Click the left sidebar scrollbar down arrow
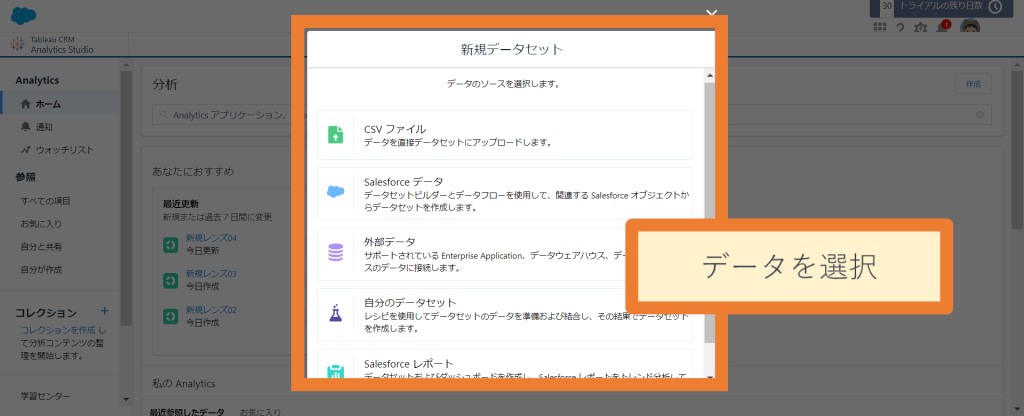 pyautogui.click(x=126, y=399)
